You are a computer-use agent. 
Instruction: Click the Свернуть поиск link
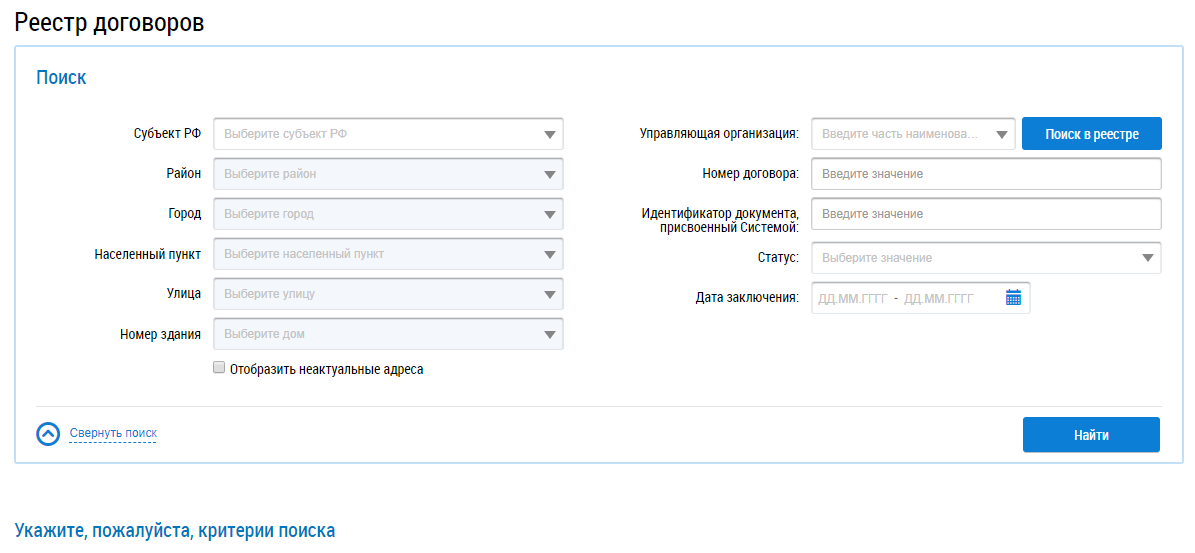coord(113,433)
